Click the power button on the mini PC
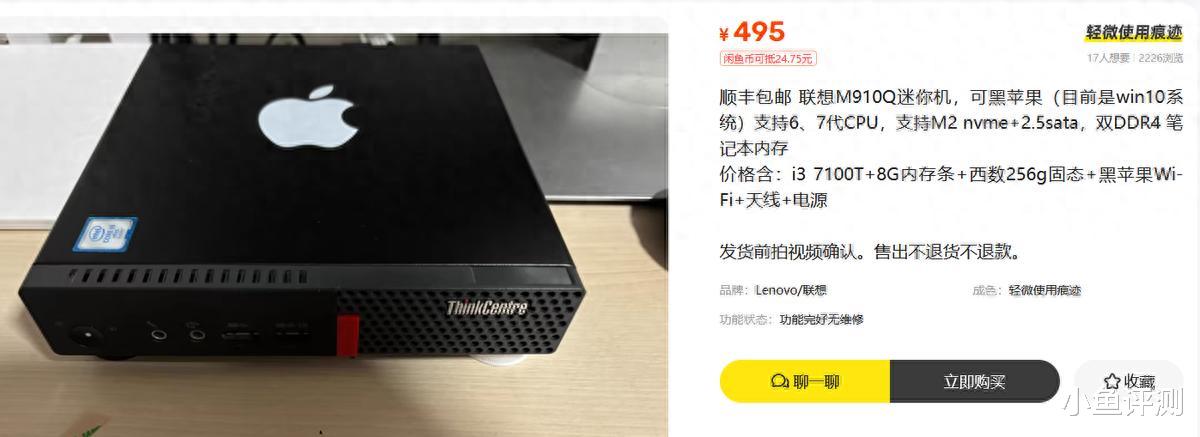Viewport: 1200px width, 437px height. (86, 334)
